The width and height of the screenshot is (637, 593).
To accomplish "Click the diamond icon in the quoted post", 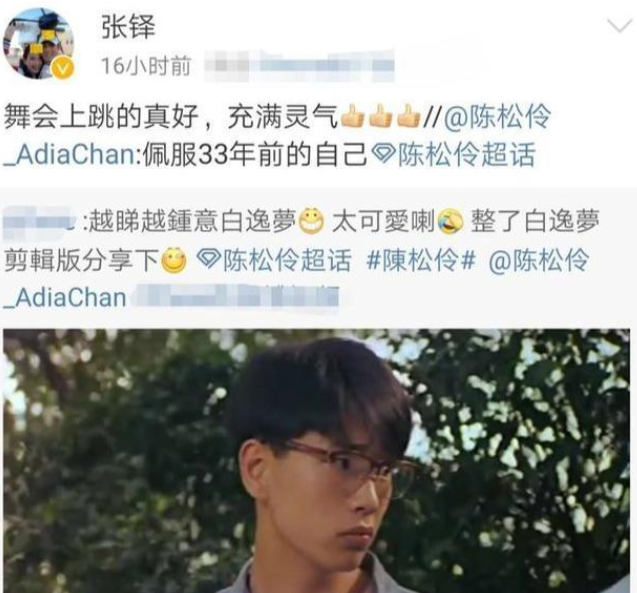I will coord(208,260).
